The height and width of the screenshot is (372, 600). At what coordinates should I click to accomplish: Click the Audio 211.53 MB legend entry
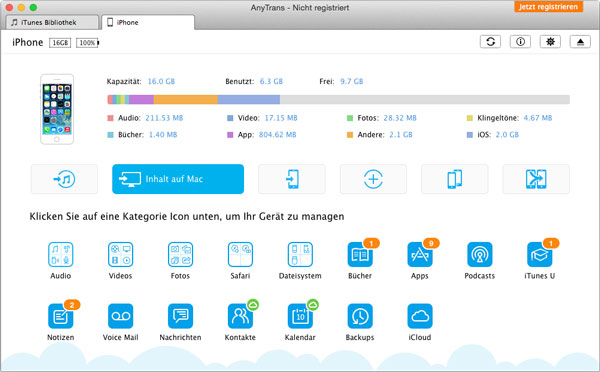click(145, 118)
